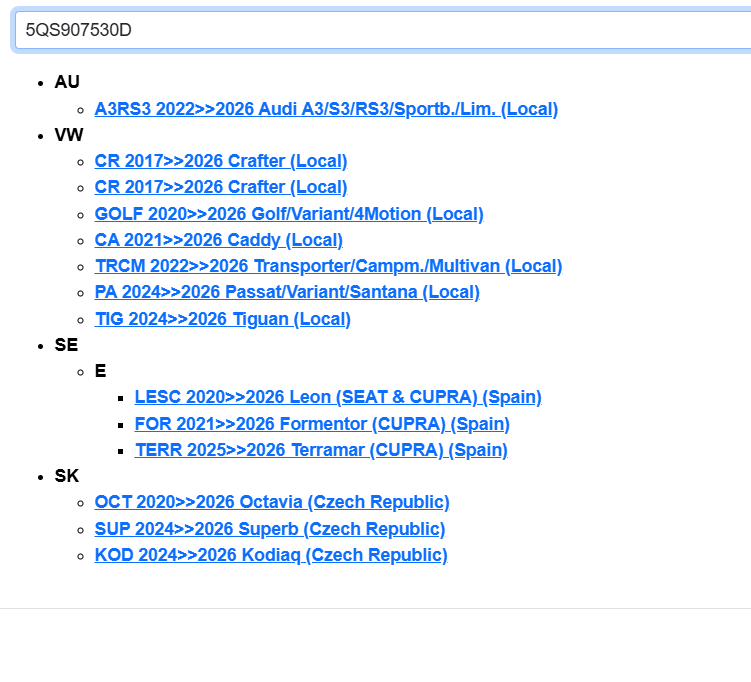Open LESC Leon (SEAT & CUPRA) link
This screenshot has height=682, width=751.
click(338, 397)
